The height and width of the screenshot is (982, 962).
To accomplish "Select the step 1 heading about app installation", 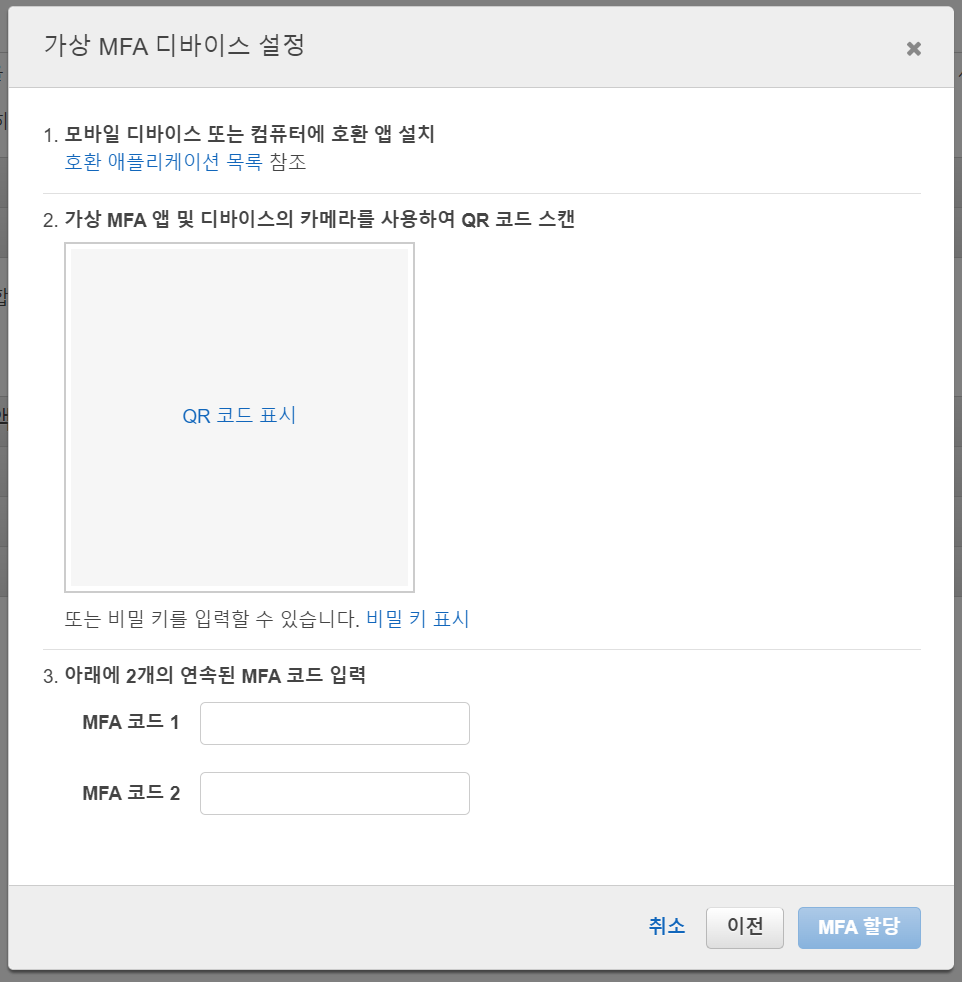I will pos(249,134).
